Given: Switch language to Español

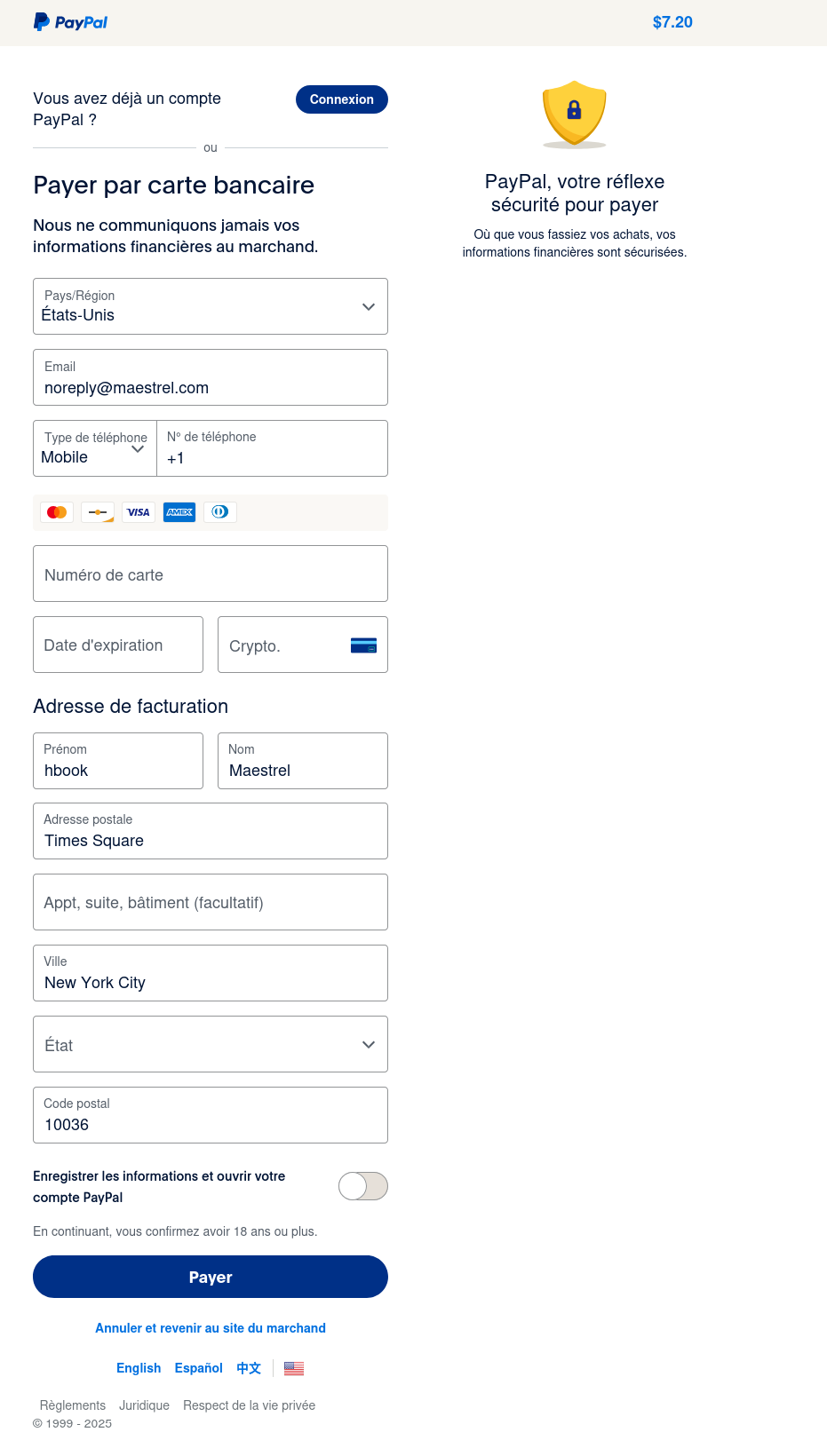Looking at the screenshot, I should pos(198,1368).
